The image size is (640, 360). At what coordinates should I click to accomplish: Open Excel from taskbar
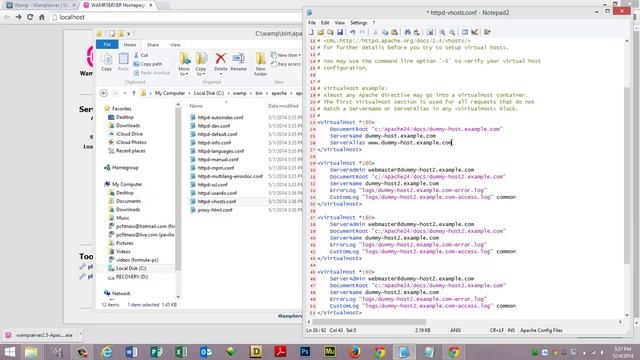181,351
